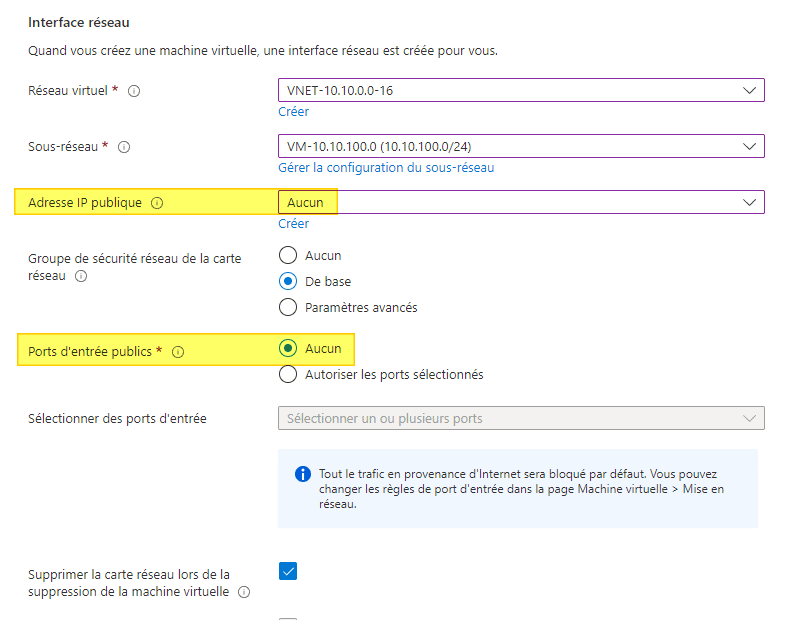800x620 pixels.
Task: Click Gérer la configuration du sous-réseau link
Action: 386,168
